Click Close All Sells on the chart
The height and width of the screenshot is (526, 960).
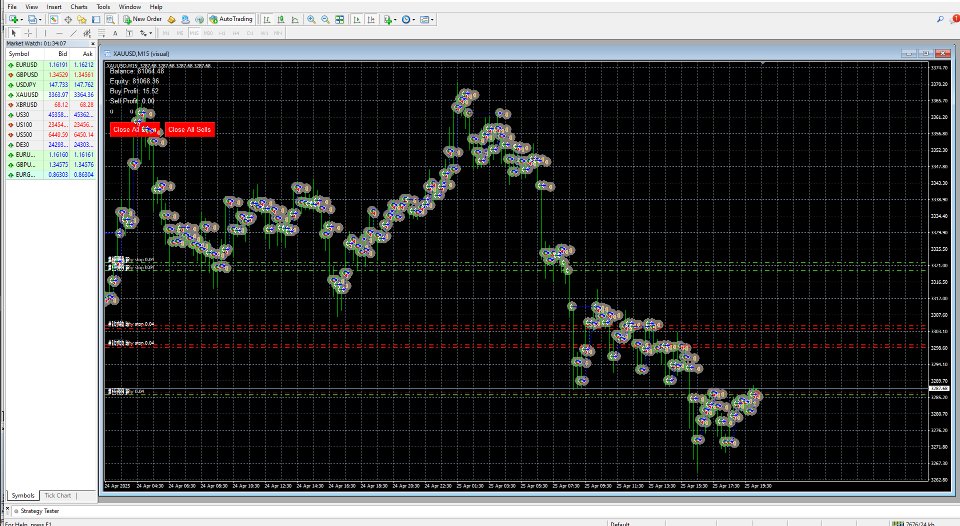(x=189, y=129)
